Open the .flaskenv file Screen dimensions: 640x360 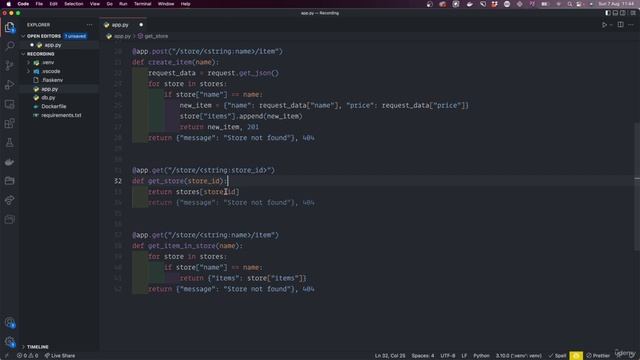[52, 80]
